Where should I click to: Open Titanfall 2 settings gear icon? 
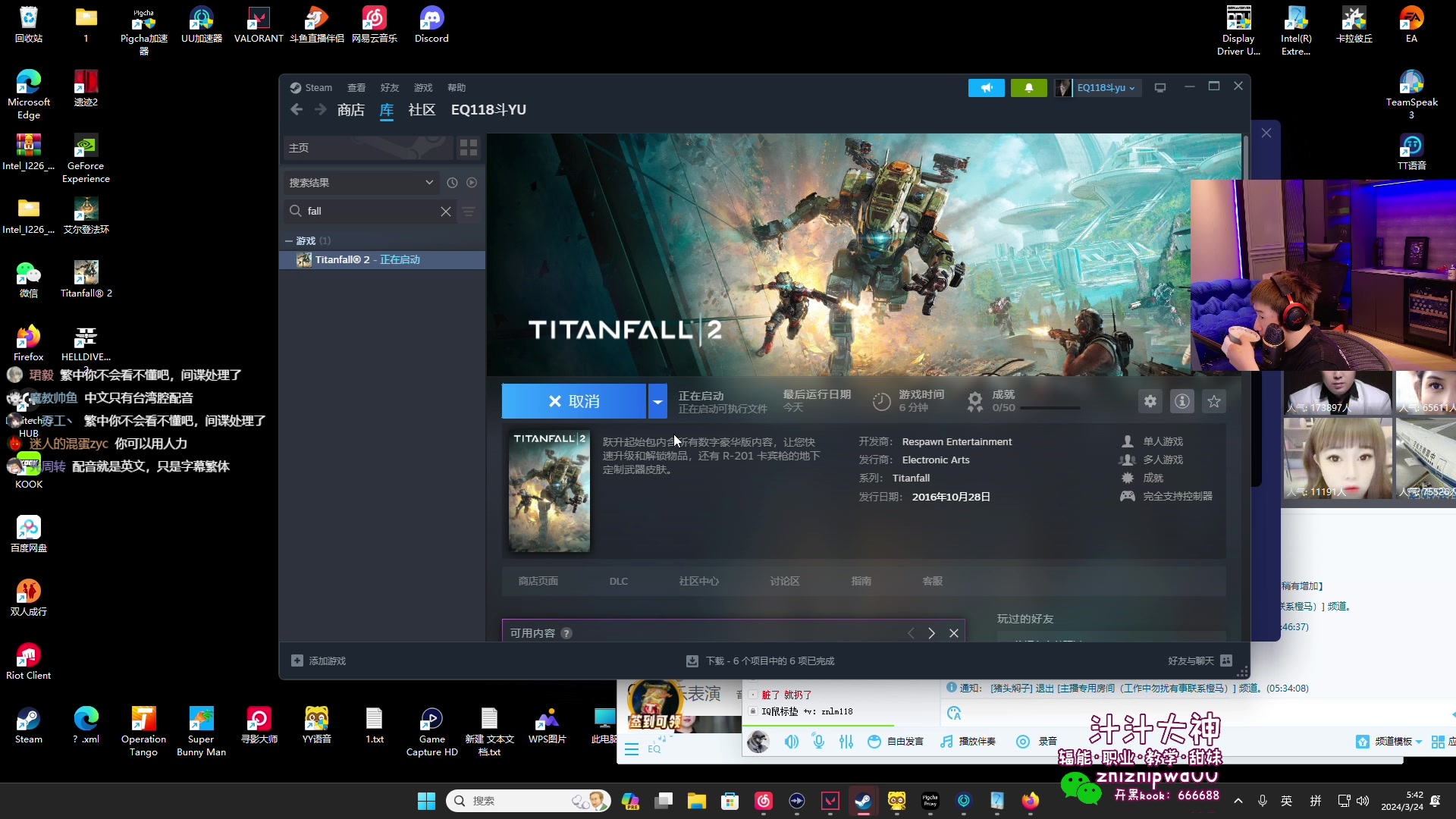tap(1150, 401)
